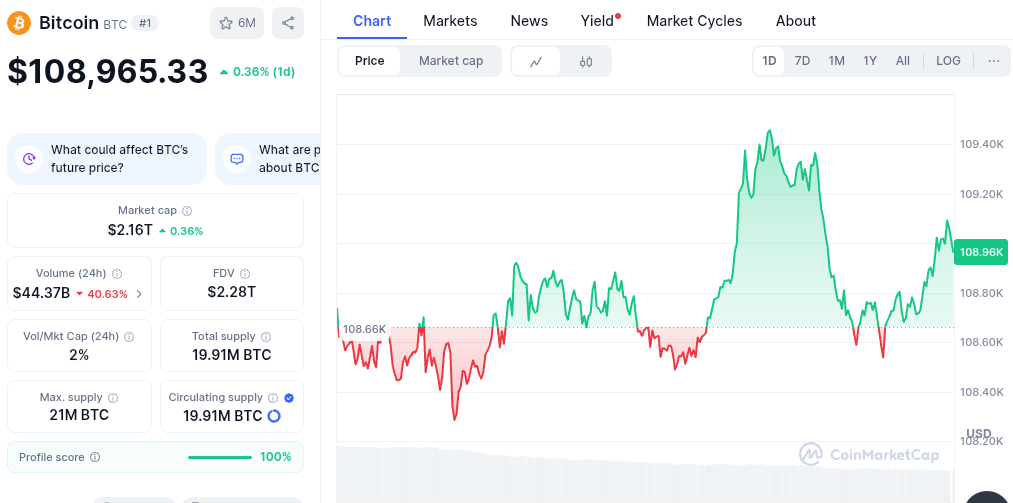Click FDV info icon
The image size is (1013, 503).
(x=245, y=274)
